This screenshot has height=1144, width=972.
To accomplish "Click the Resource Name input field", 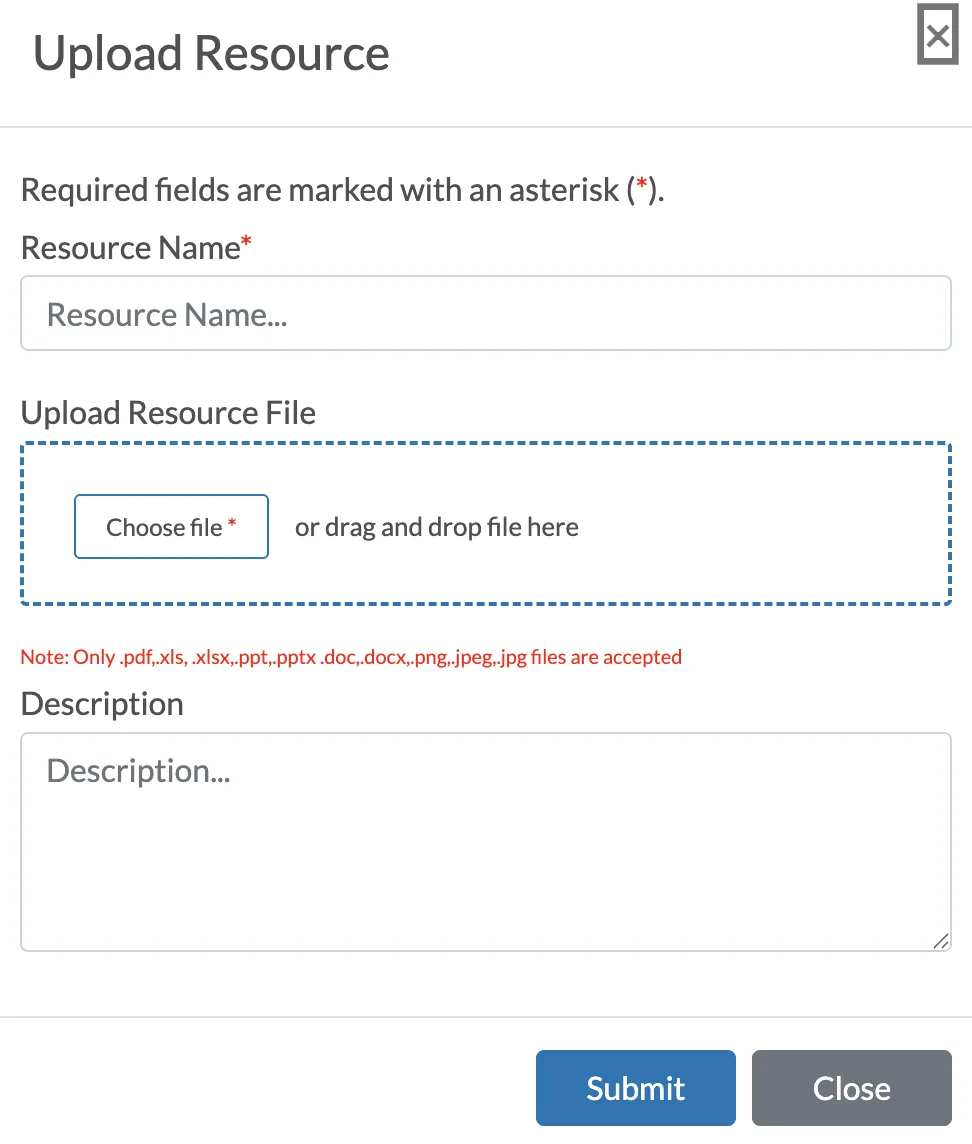I will tap(486, 313).
